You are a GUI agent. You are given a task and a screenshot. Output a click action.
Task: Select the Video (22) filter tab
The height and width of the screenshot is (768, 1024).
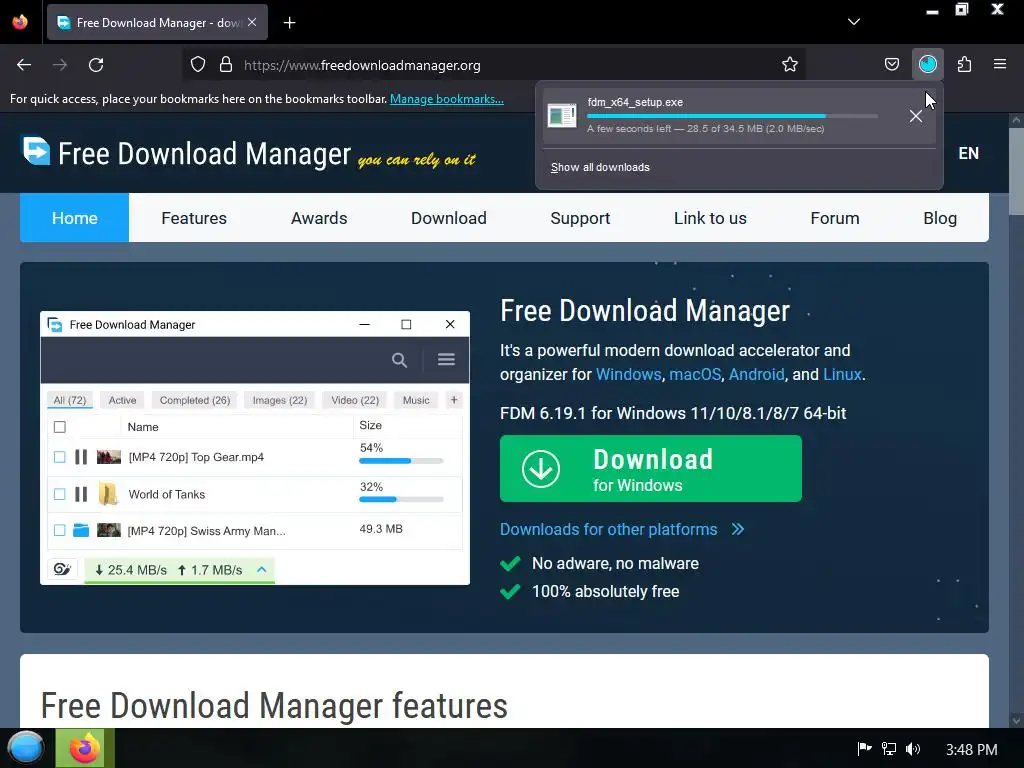355,400
